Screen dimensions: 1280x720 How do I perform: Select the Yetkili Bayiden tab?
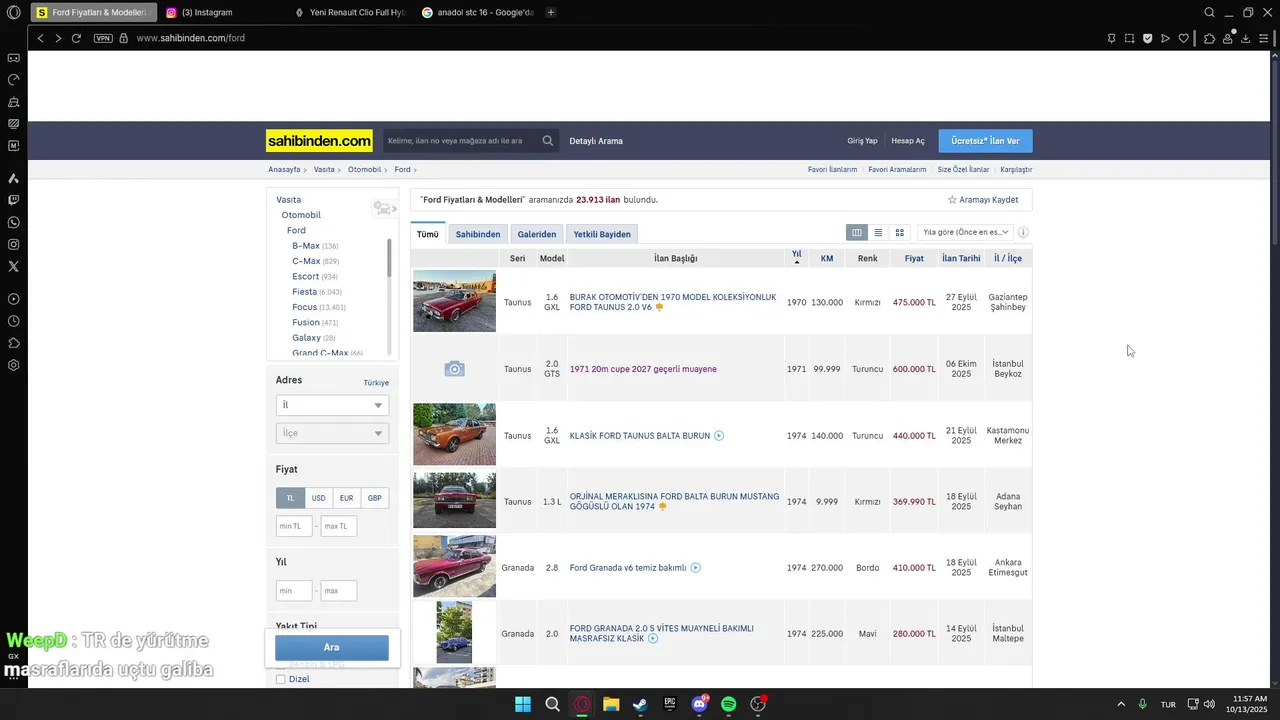[x=602, y=234]
